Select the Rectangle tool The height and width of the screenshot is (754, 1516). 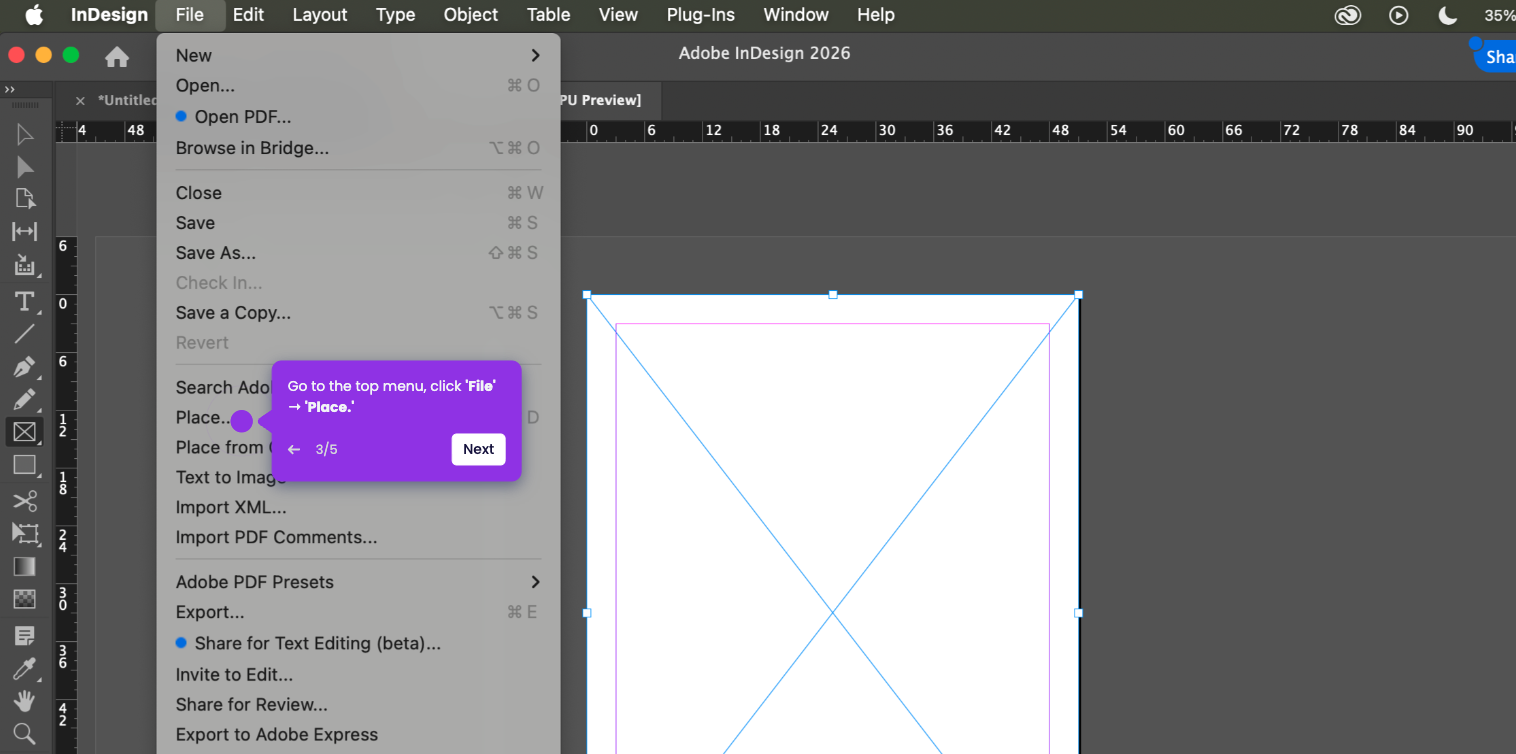pyautogui.click(x=25, y=465)
